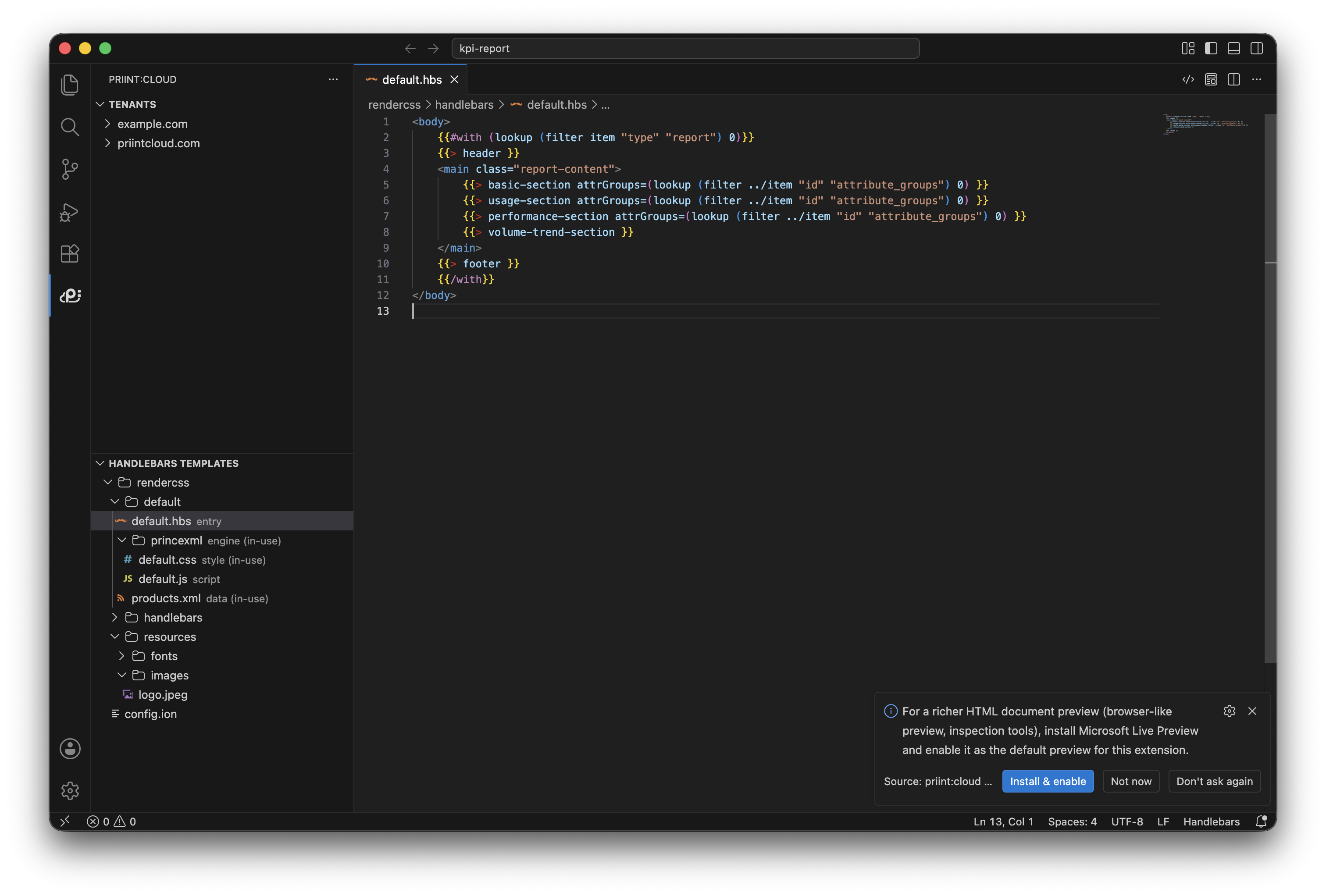Toggle bottom Panel visibility
The width and height of the screenshot is (1326, 896).
click(1233, 49)
